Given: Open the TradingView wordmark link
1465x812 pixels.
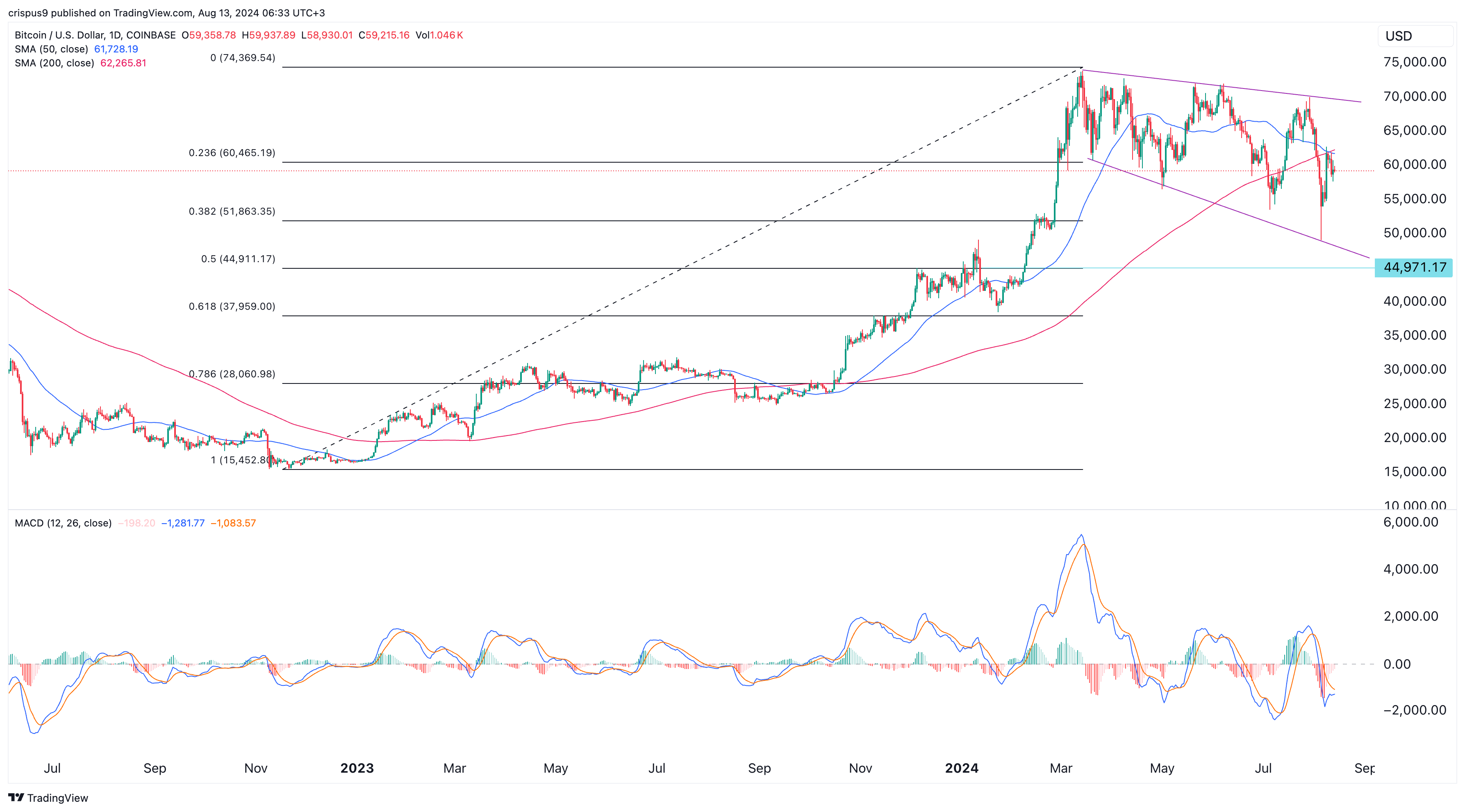Looking at the screenshot, I should [x=57, y=798].
